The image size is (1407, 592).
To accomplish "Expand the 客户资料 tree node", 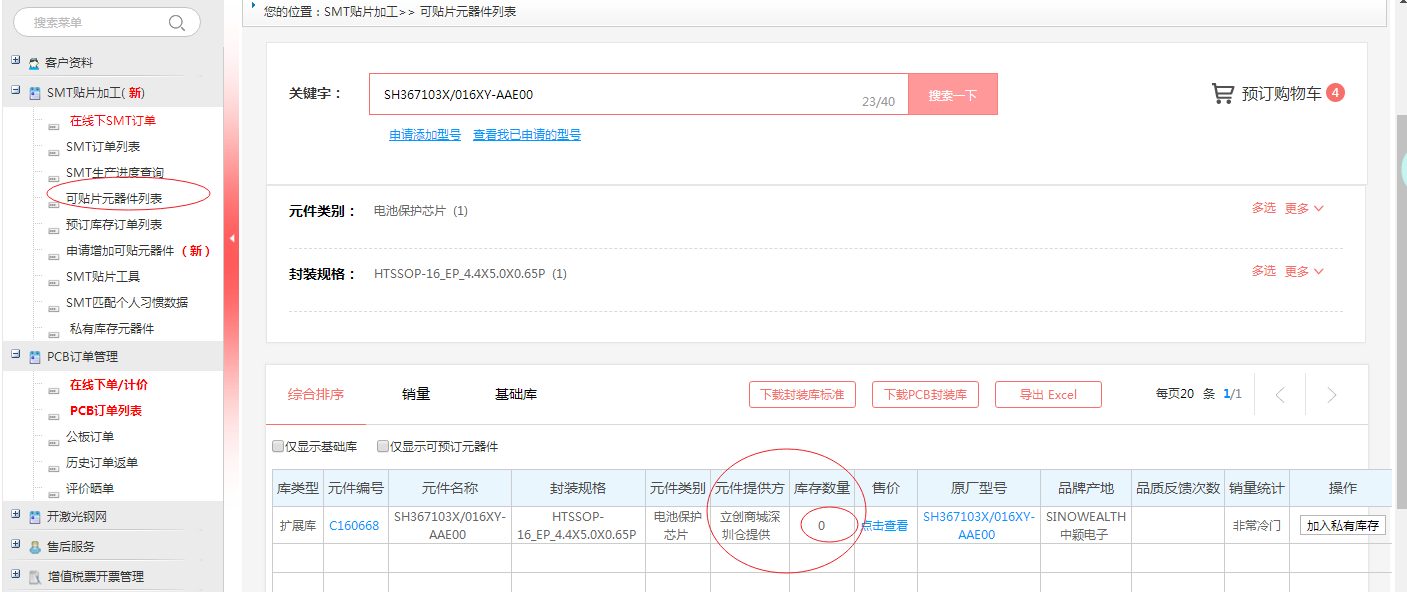I will point(16,61).
